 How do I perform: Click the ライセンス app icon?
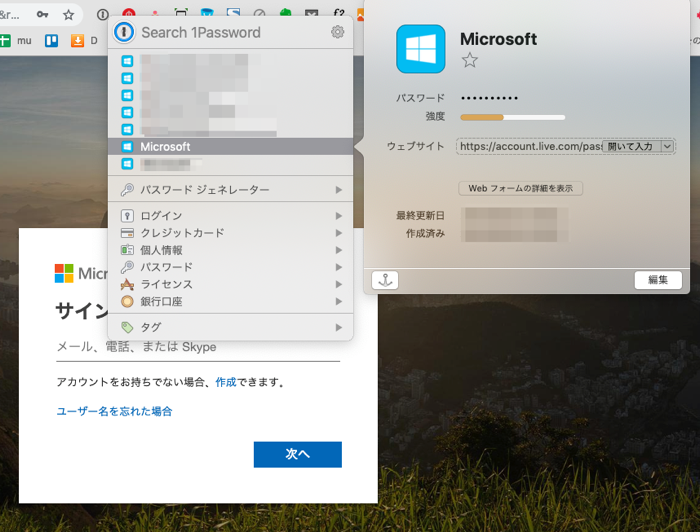pos(127,284)
